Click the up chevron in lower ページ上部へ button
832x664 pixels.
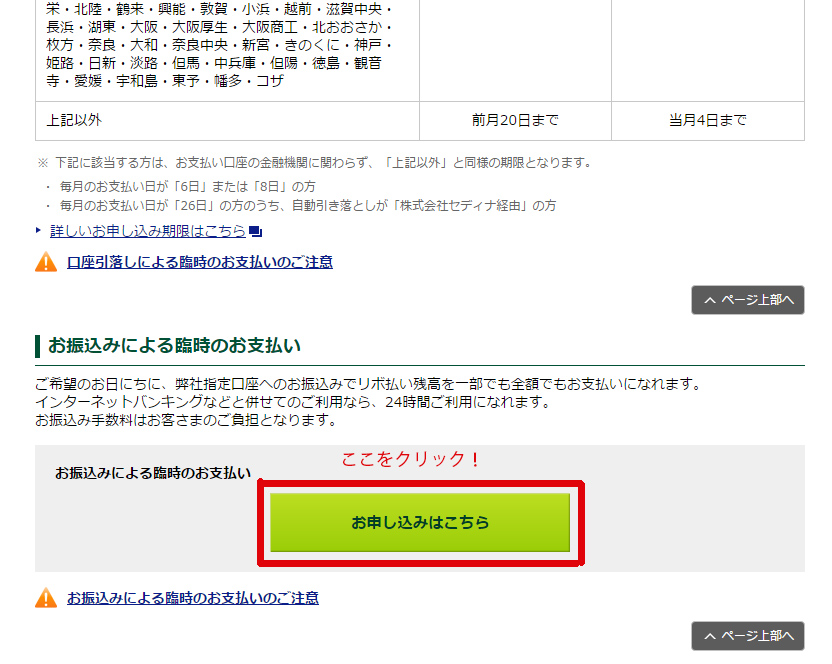710,636
